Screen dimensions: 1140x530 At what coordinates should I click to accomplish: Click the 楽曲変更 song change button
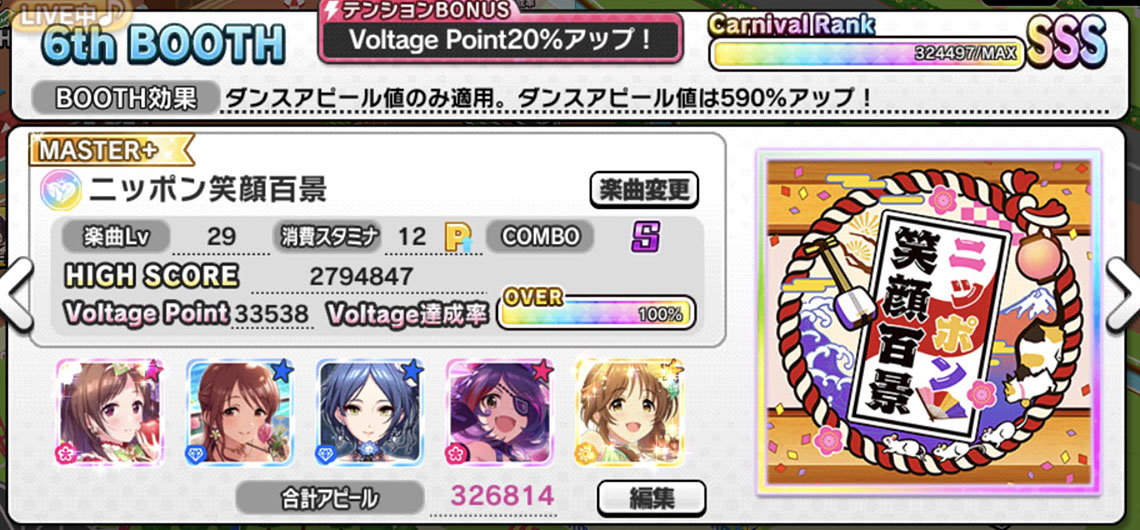coord(643,190)
